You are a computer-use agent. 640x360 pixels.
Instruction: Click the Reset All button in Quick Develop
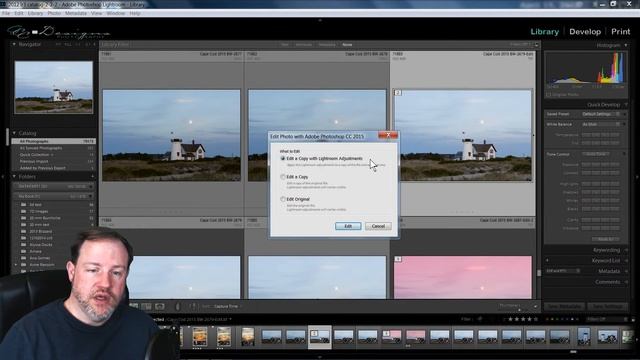[x=606, y=239]
